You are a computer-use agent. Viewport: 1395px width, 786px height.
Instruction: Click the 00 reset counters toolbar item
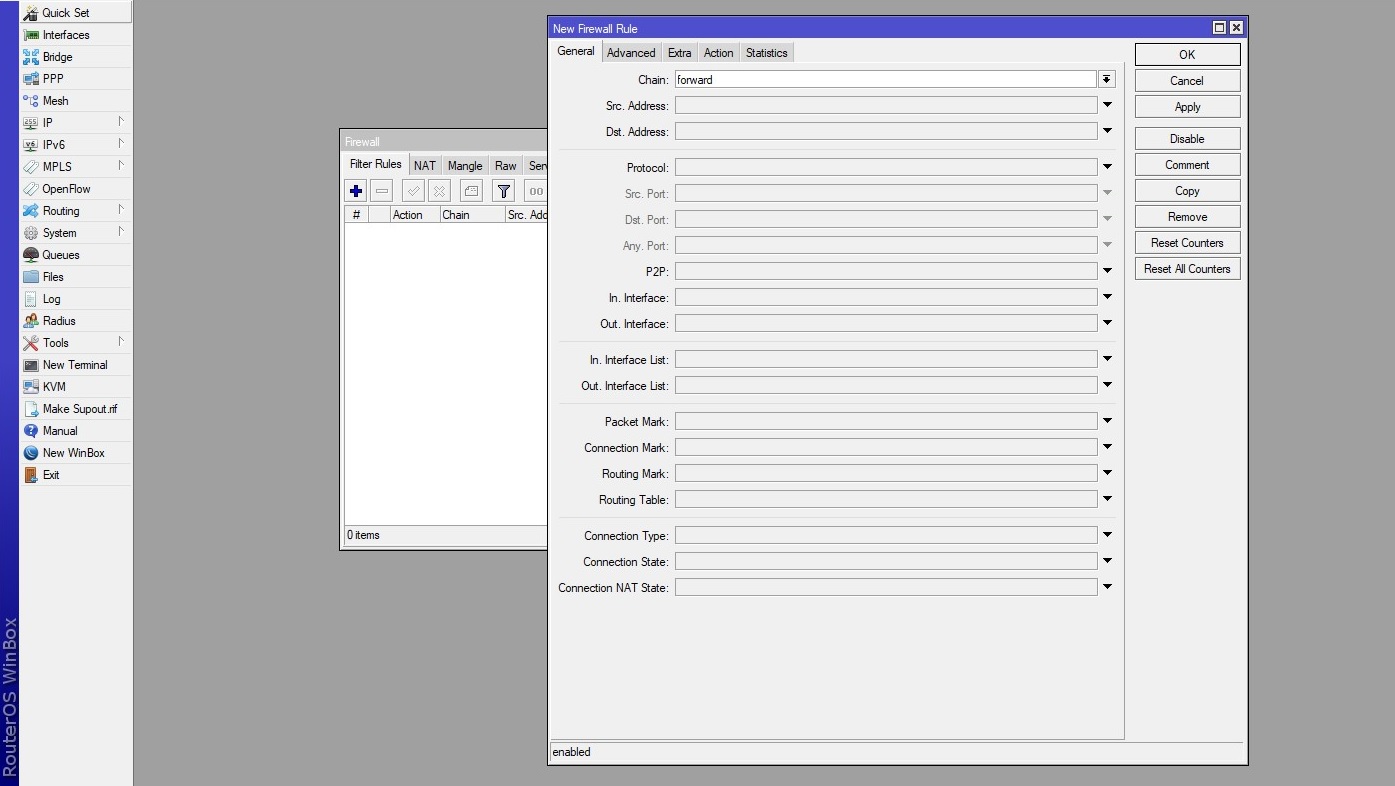[535, 190]
